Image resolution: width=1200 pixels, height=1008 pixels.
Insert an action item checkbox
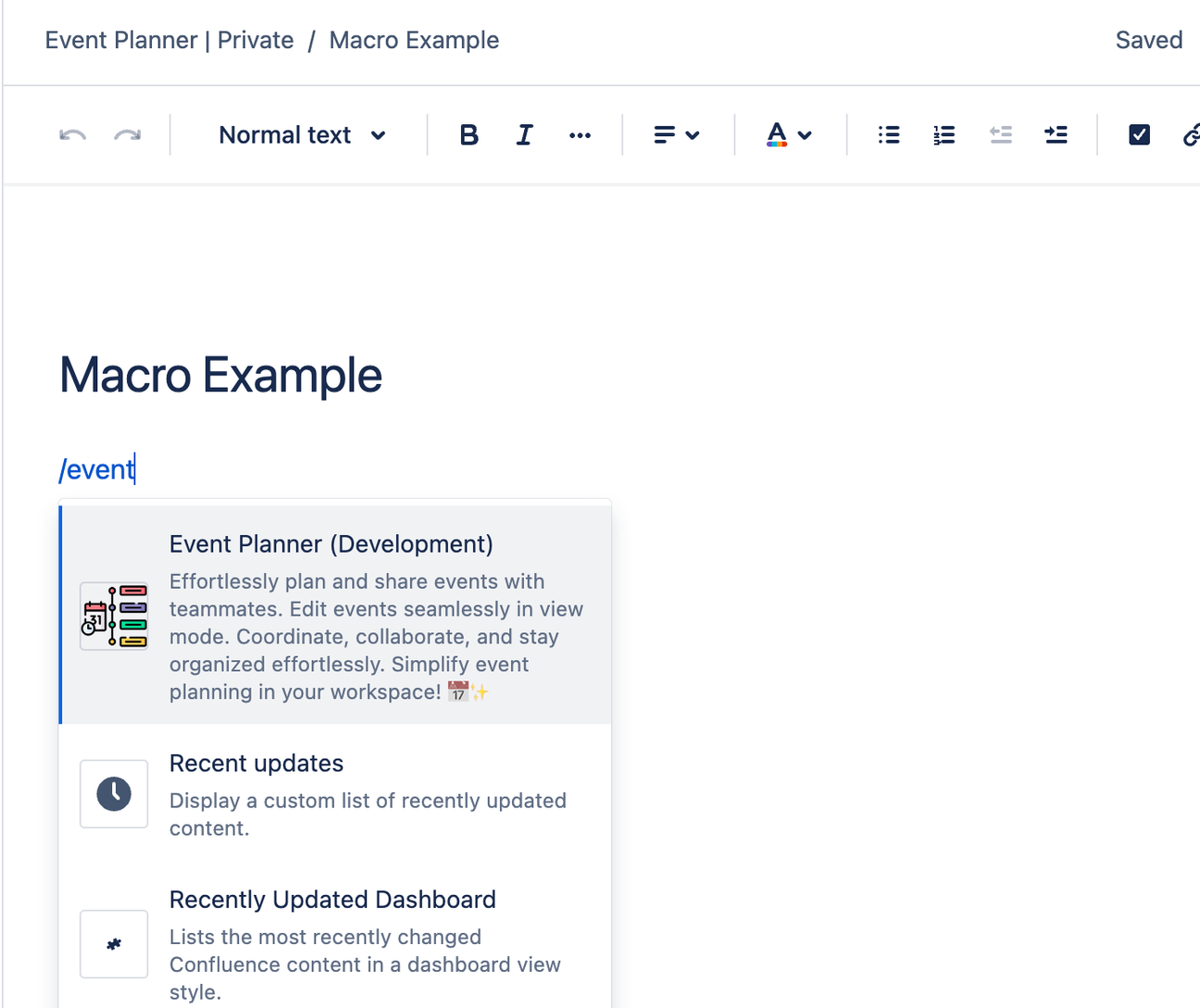[1139, 135]
